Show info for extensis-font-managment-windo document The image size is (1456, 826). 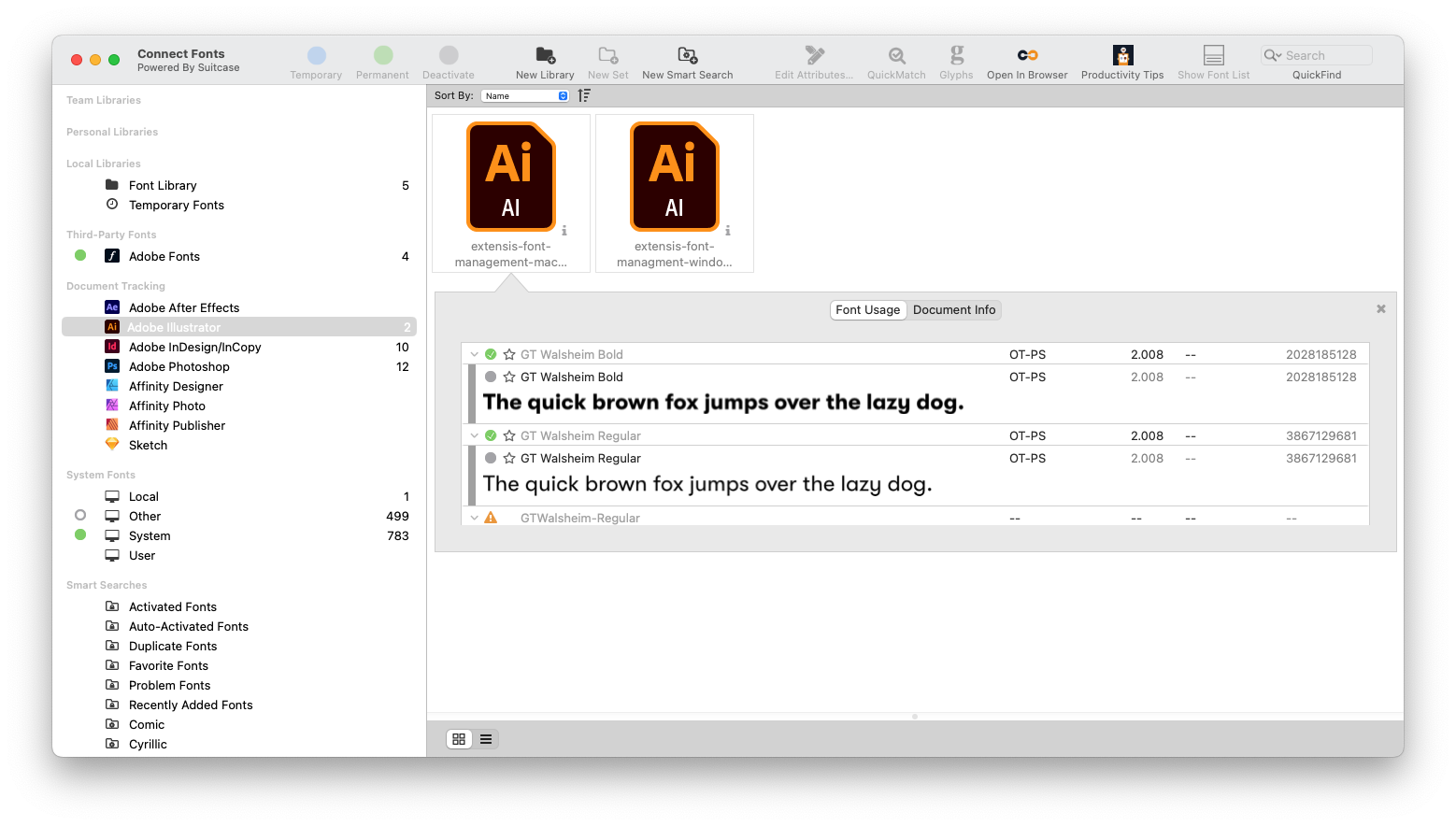pyautogui.click(x=728, y=230)
